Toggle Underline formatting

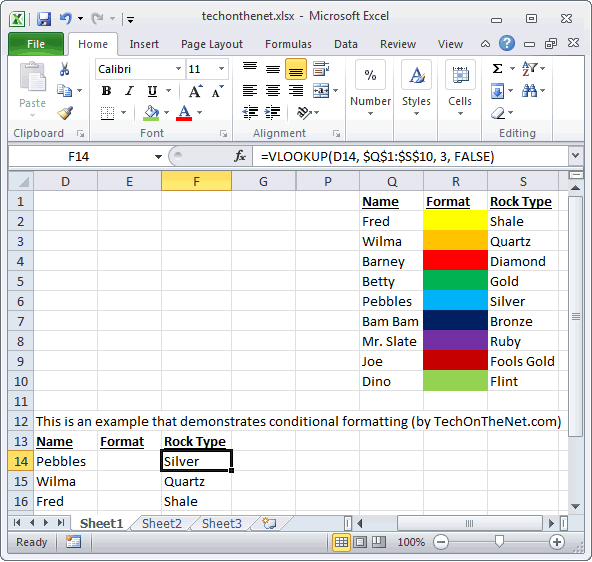click(x=152, y=91)
